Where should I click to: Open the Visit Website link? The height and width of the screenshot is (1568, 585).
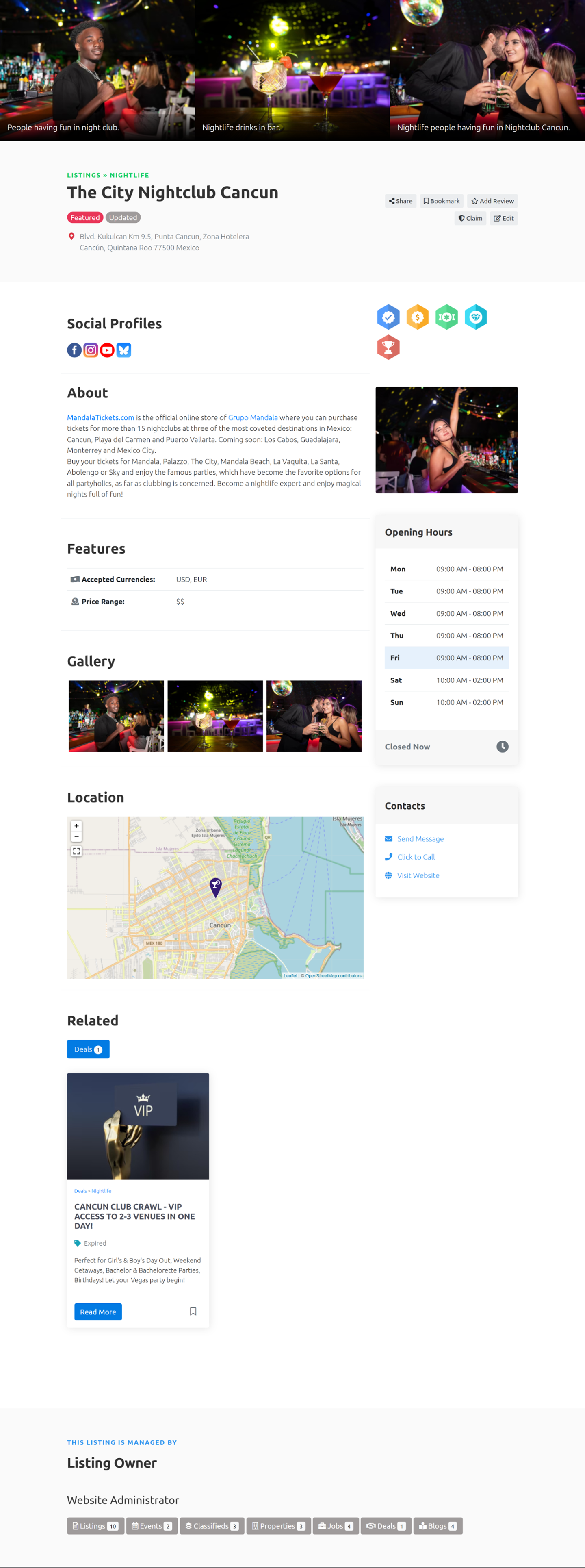coord(418,875)
